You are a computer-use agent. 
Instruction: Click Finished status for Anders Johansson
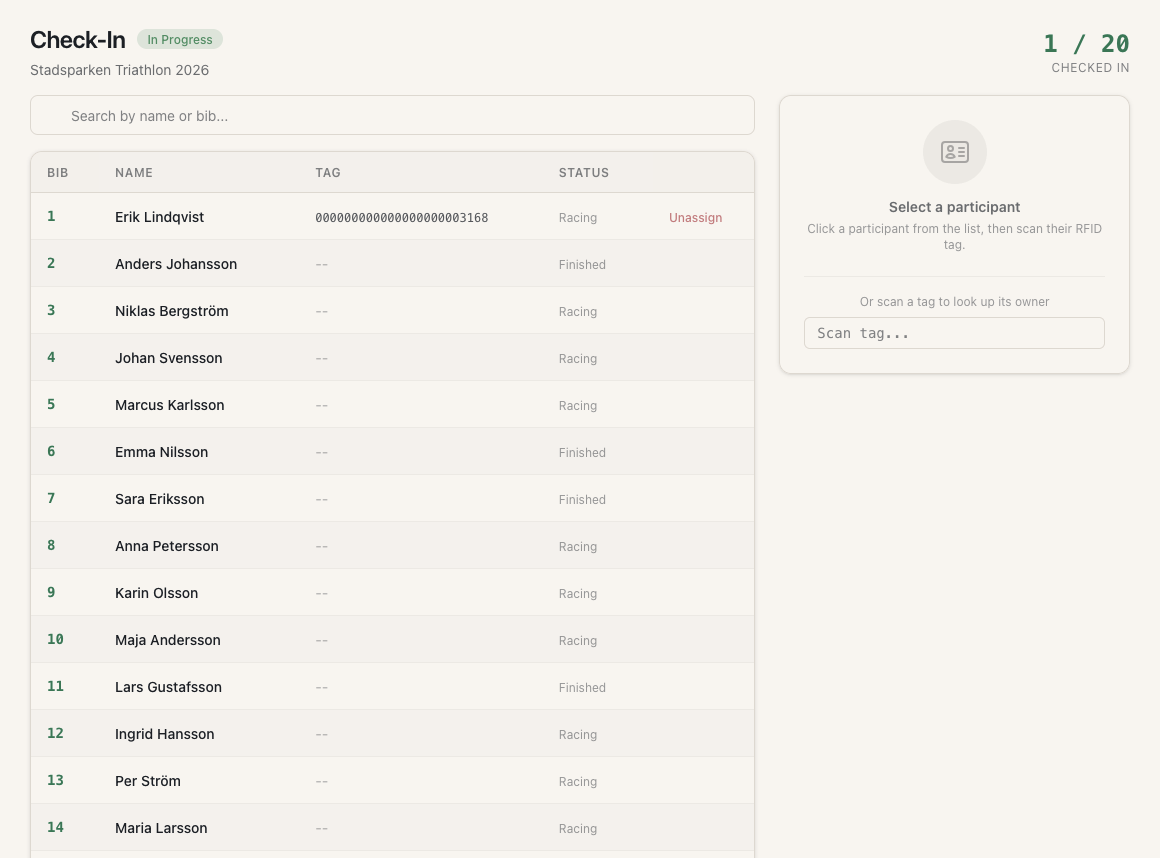pos(582,265)
